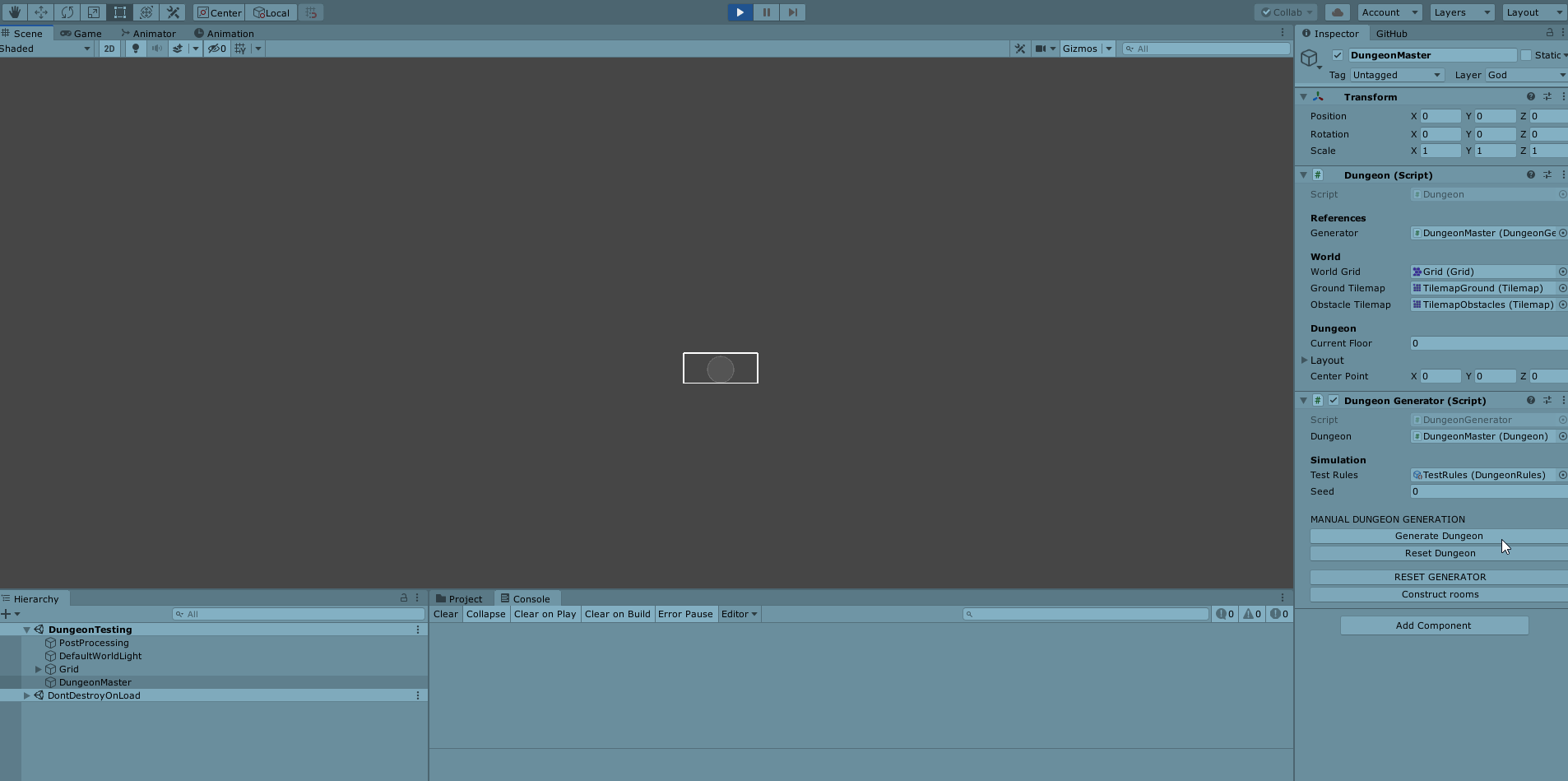Viewport: 1568px width, 781px height.
Task: Switch to the Game tab
Action: 81,34
